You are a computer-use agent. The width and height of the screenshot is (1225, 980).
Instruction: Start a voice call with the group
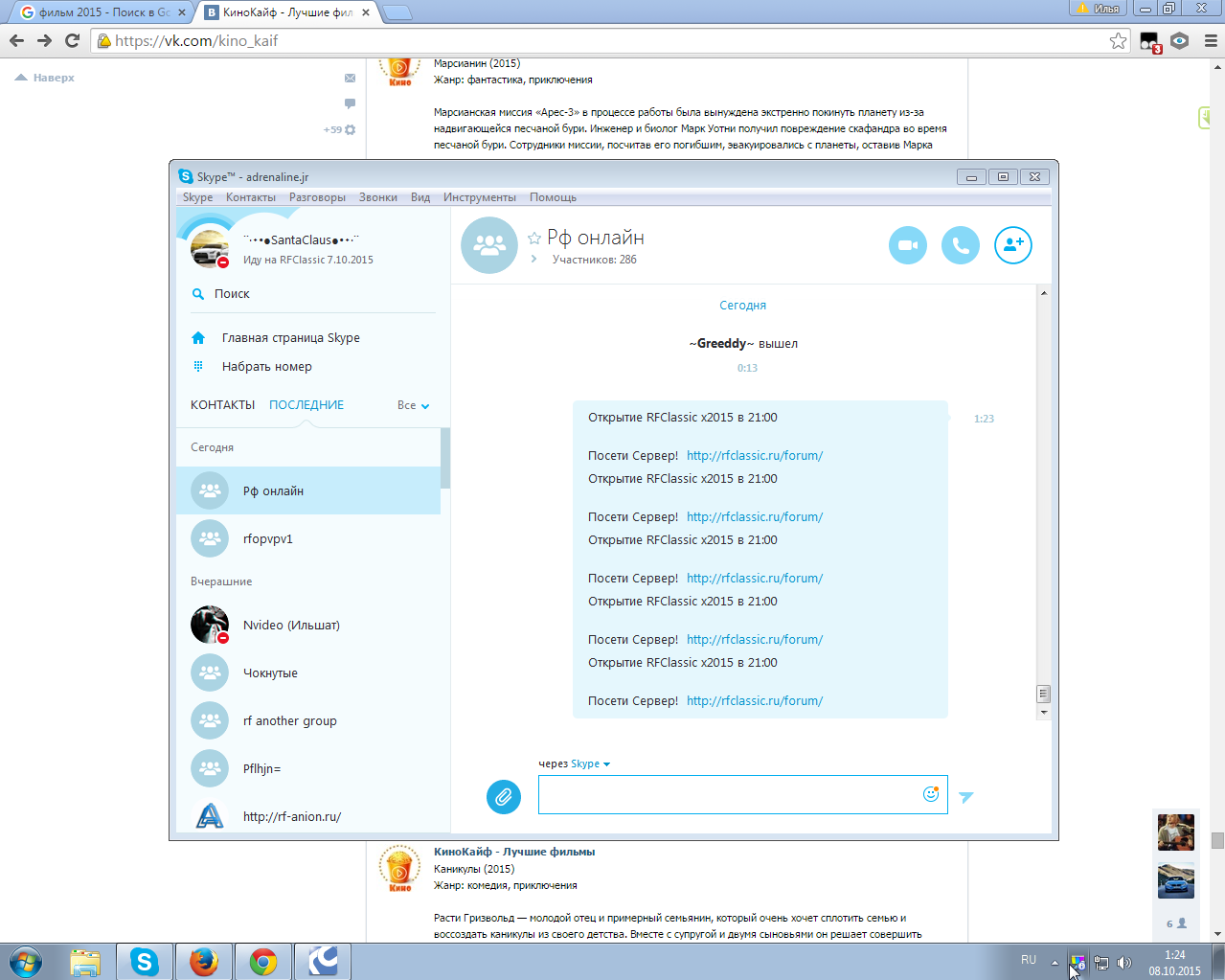(x=961, y=245)
